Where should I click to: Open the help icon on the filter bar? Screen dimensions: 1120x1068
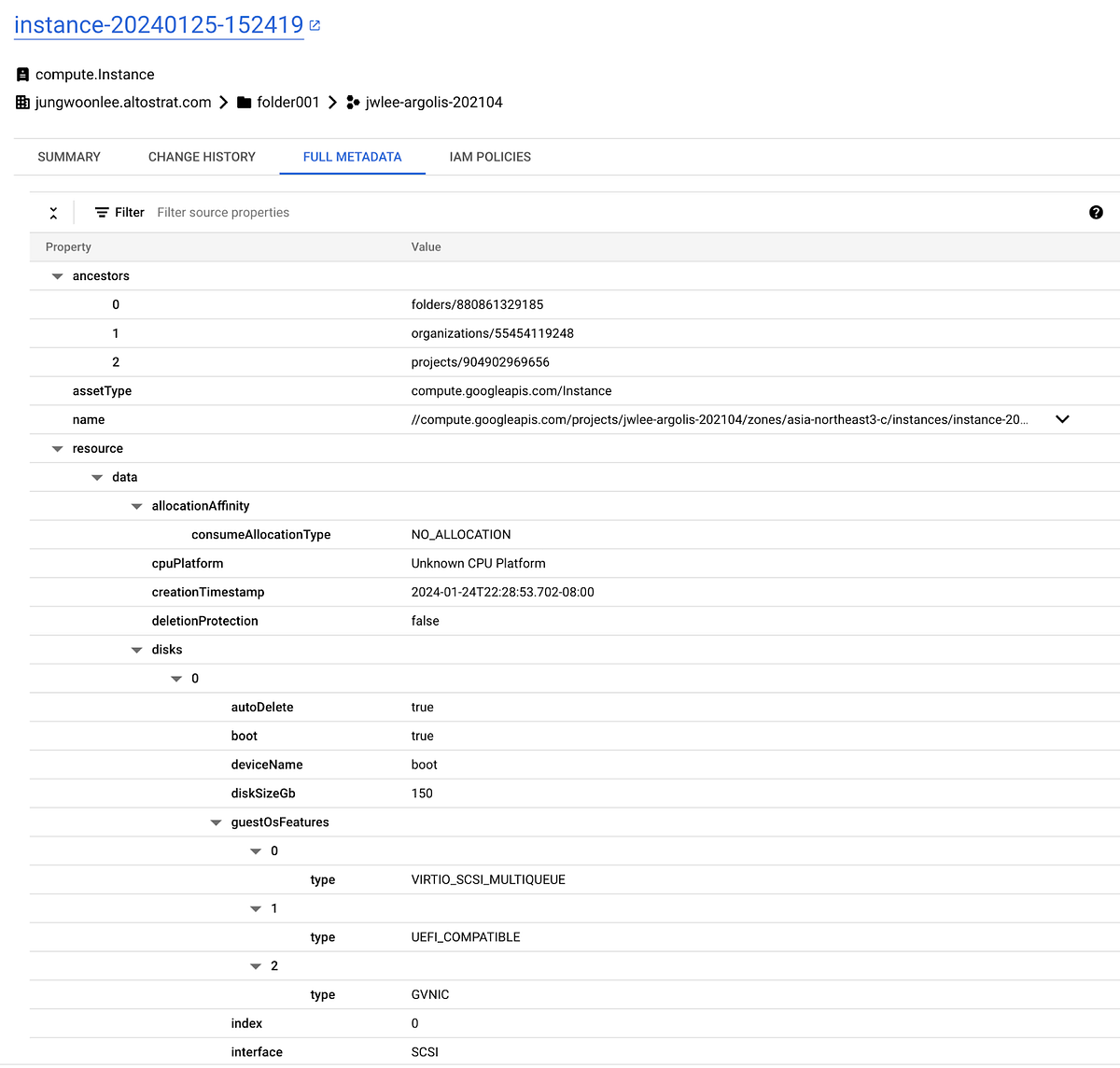1096,212
